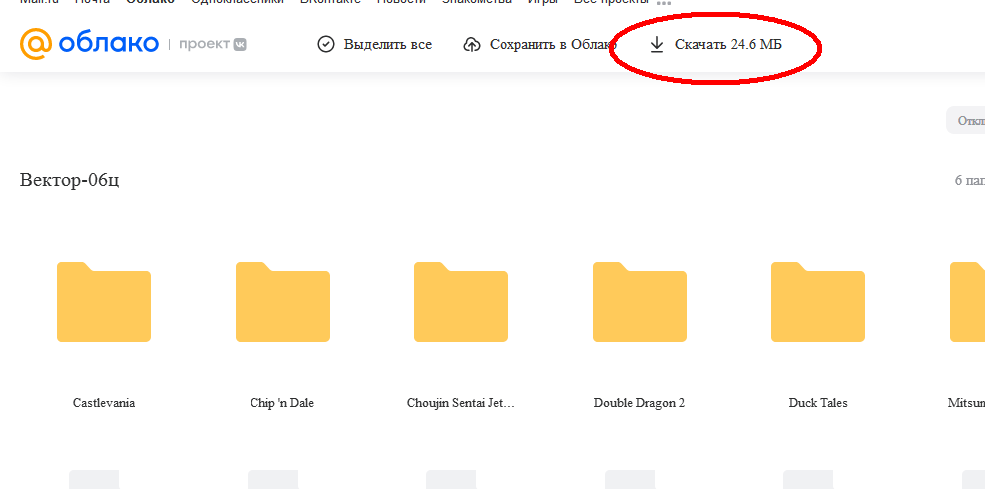Click the Облако @ logo

(x=89, y=44)
